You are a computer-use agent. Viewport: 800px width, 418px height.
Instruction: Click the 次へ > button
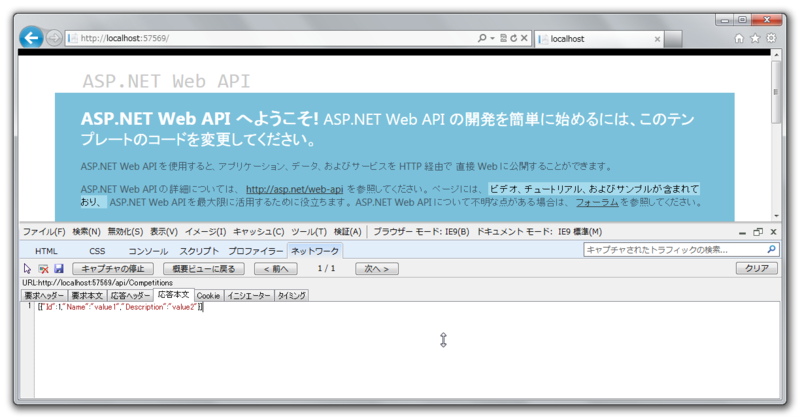point(377,269)
